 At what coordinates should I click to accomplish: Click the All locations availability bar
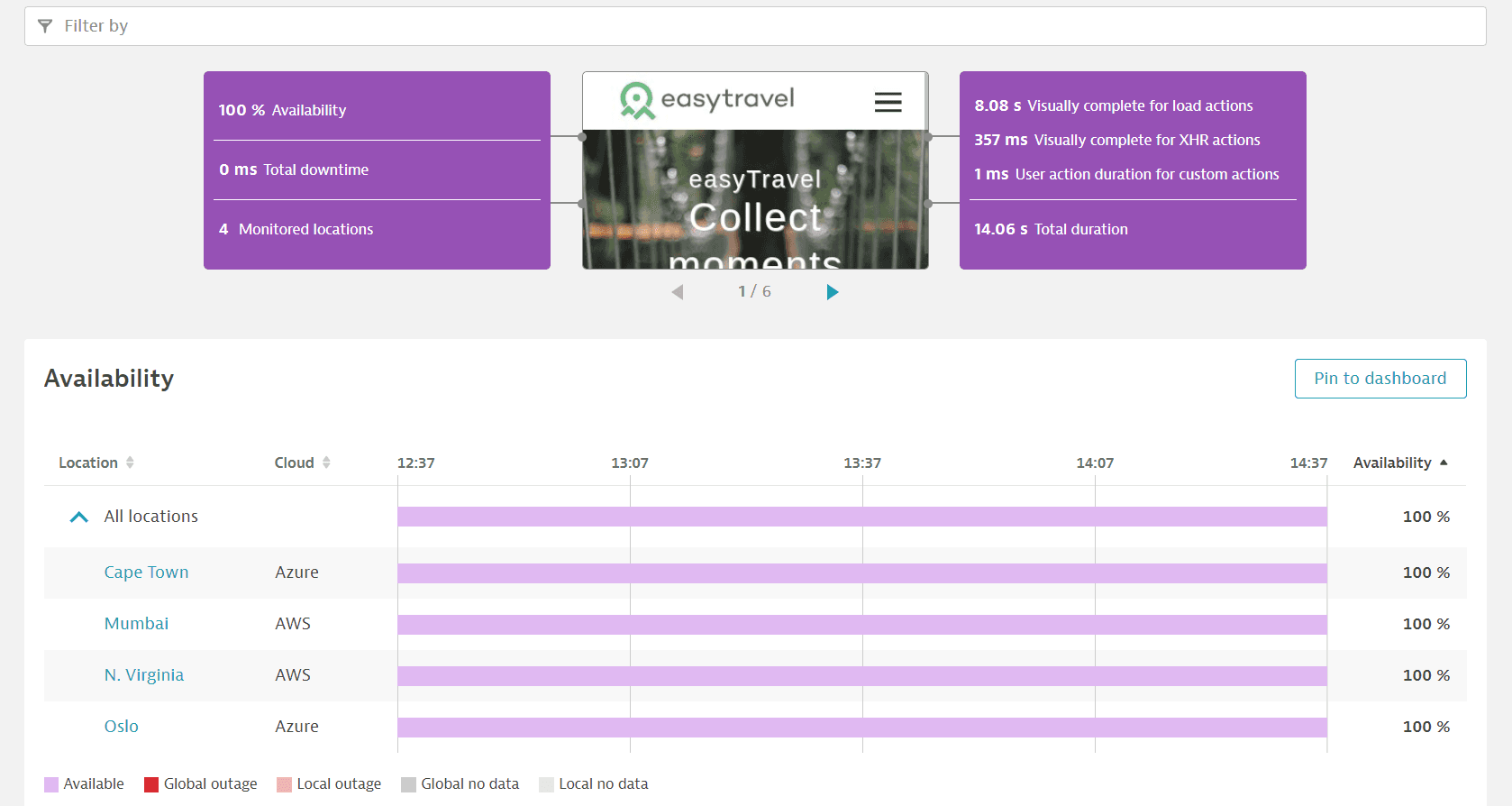(862, 517)
